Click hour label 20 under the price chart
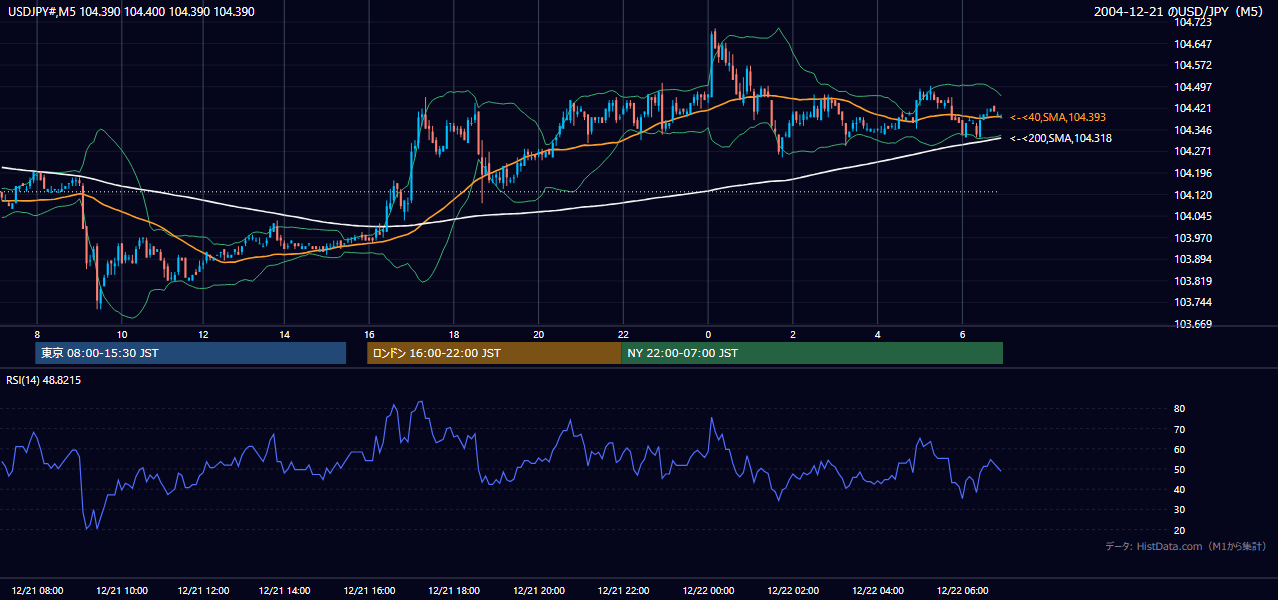1278x600 pixels. pos(539,334)
